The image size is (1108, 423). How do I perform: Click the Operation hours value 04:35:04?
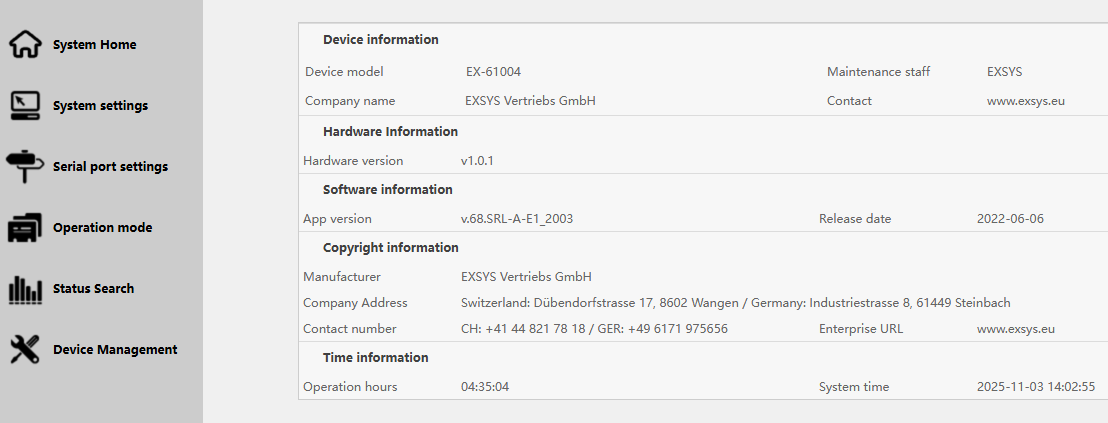coord(485,387)
